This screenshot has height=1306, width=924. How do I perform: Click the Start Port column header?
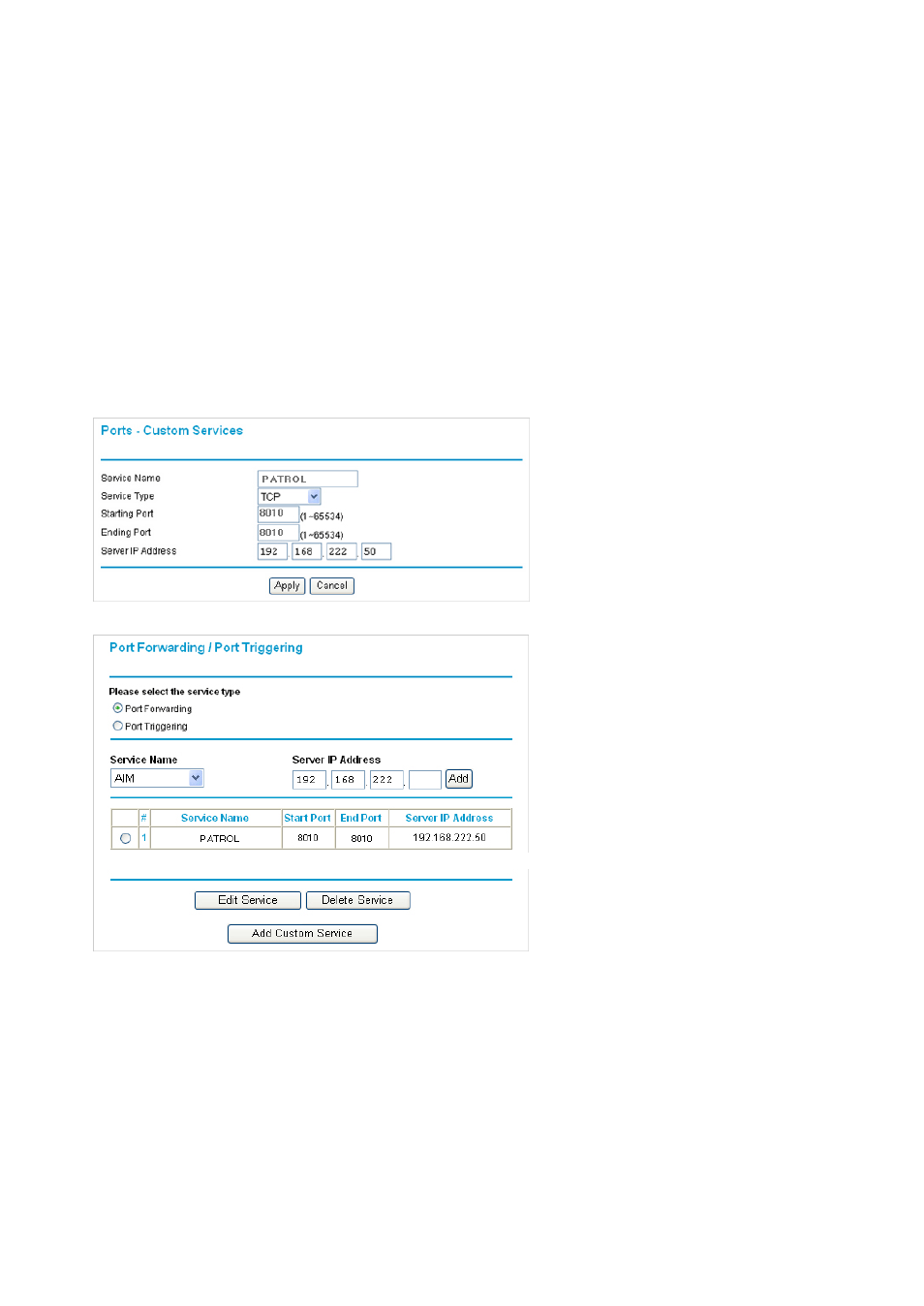308,818
